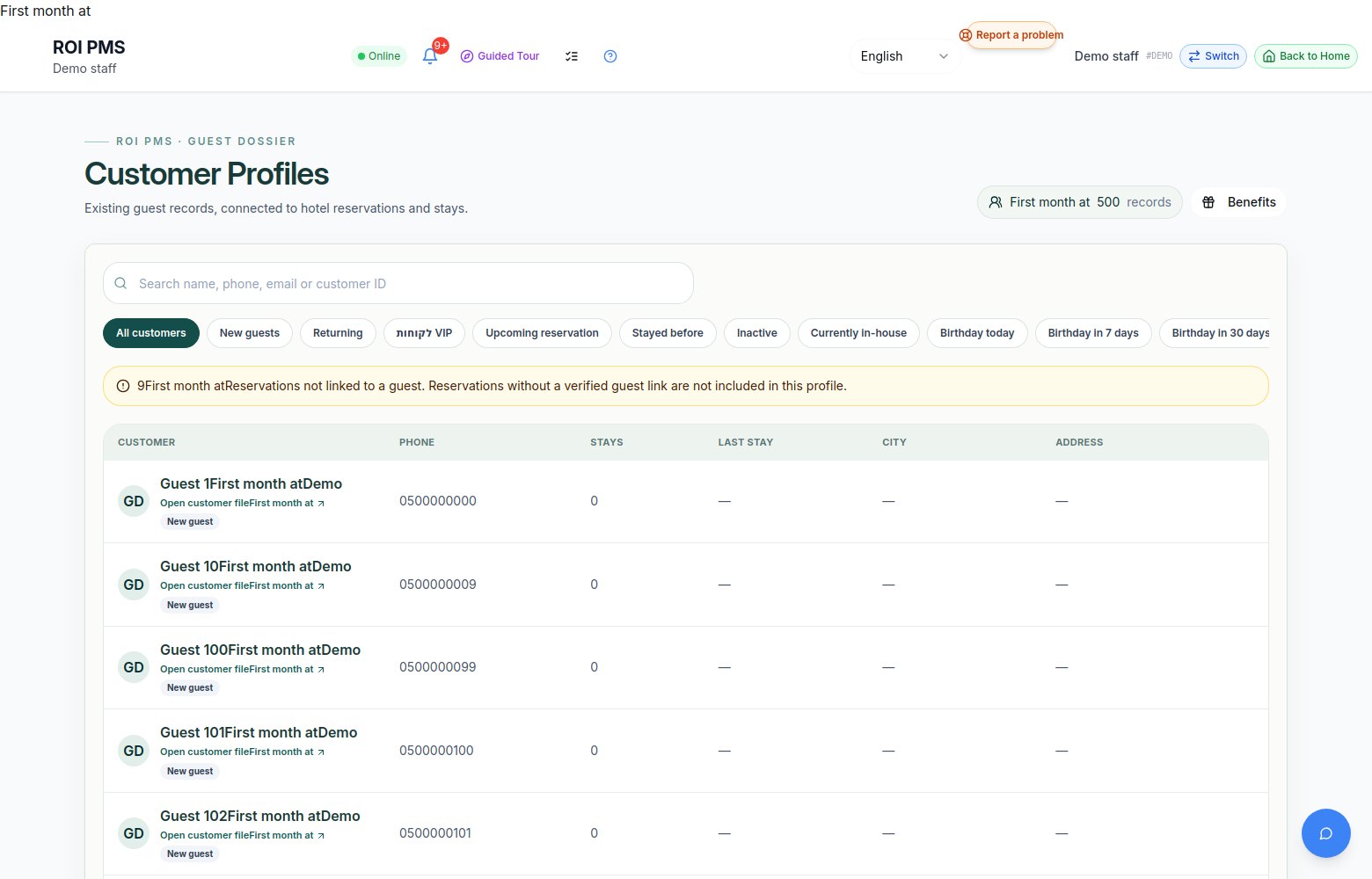The width and height of the screenshot is (1372, 879).
Task: Open customer file for Guest 1
Action: click(242, 504)
